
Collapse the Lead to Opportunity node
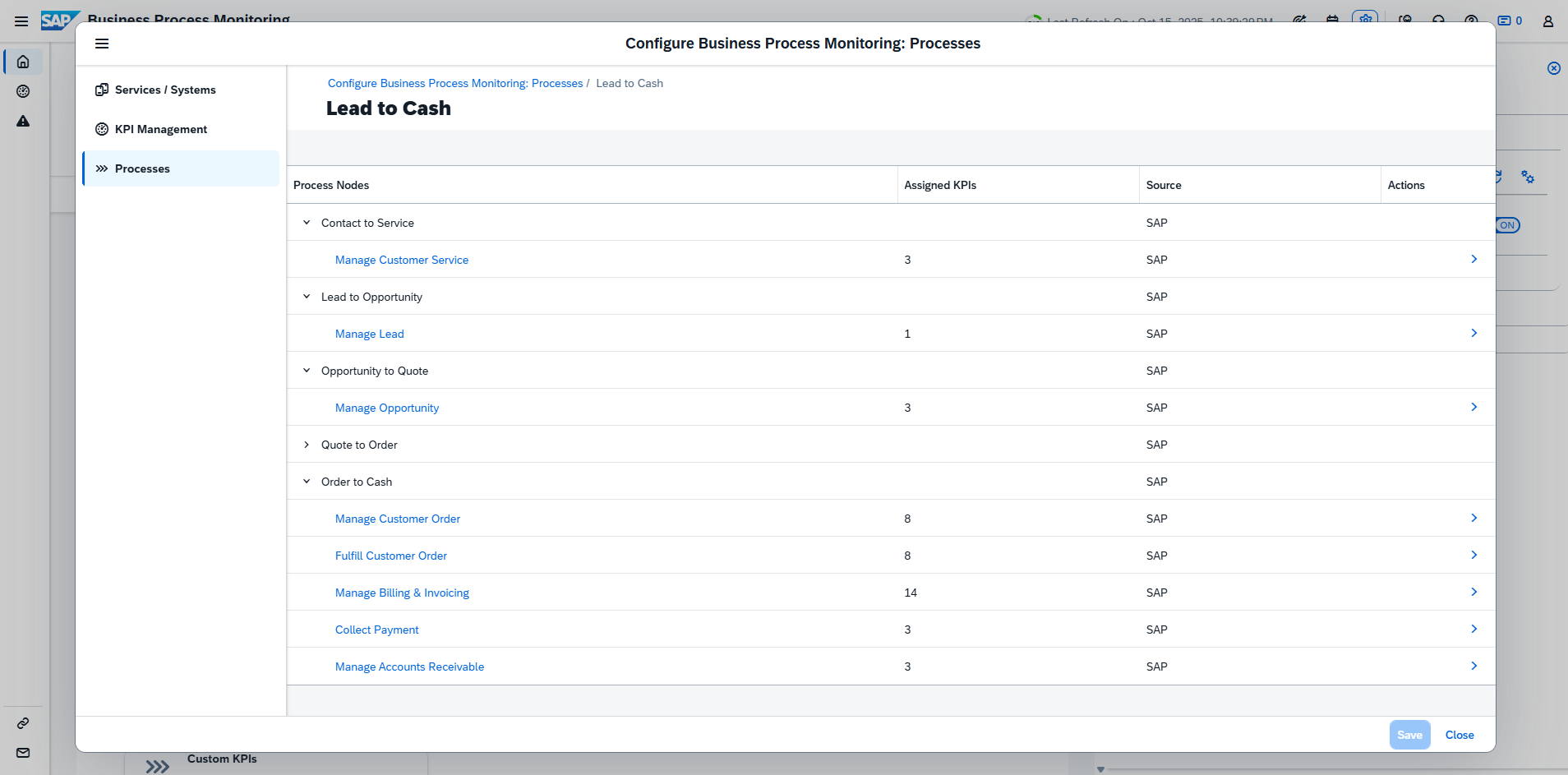click(307, 297)
